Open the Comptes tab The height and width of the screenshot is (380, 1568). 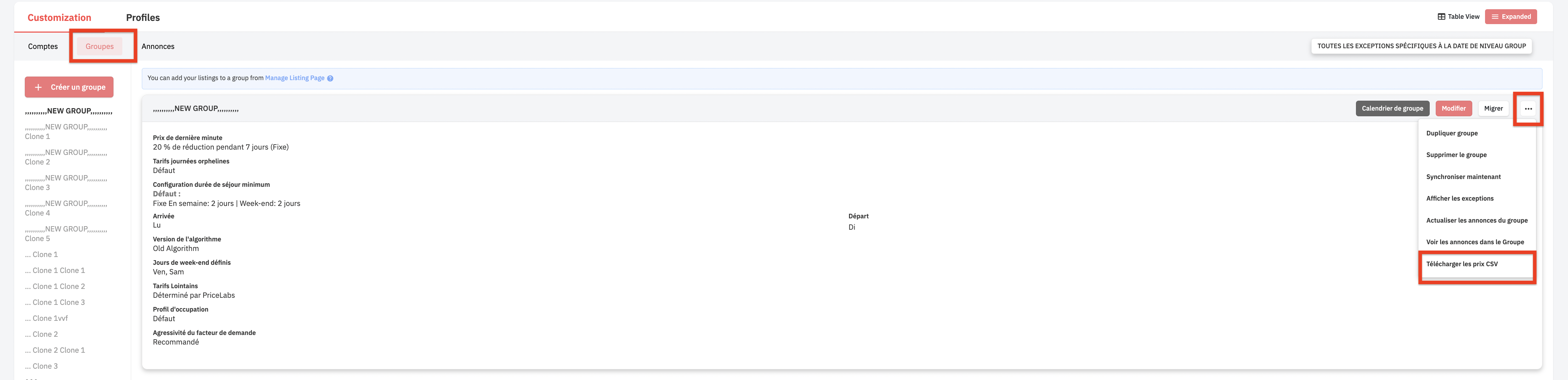43,46
